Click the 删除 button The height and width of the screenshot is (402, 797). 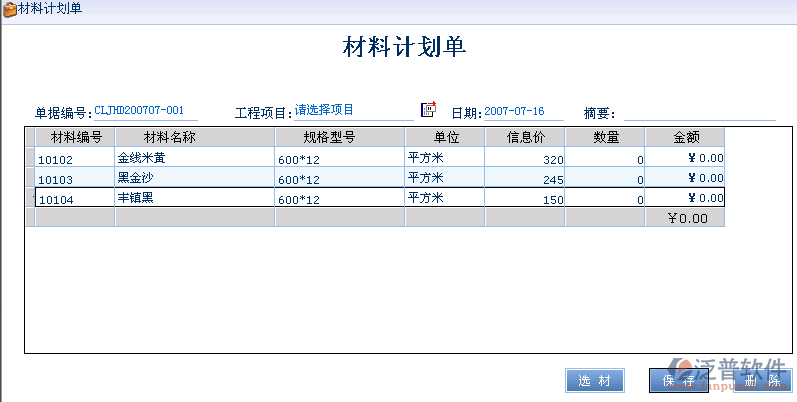[x=763, y=380]
